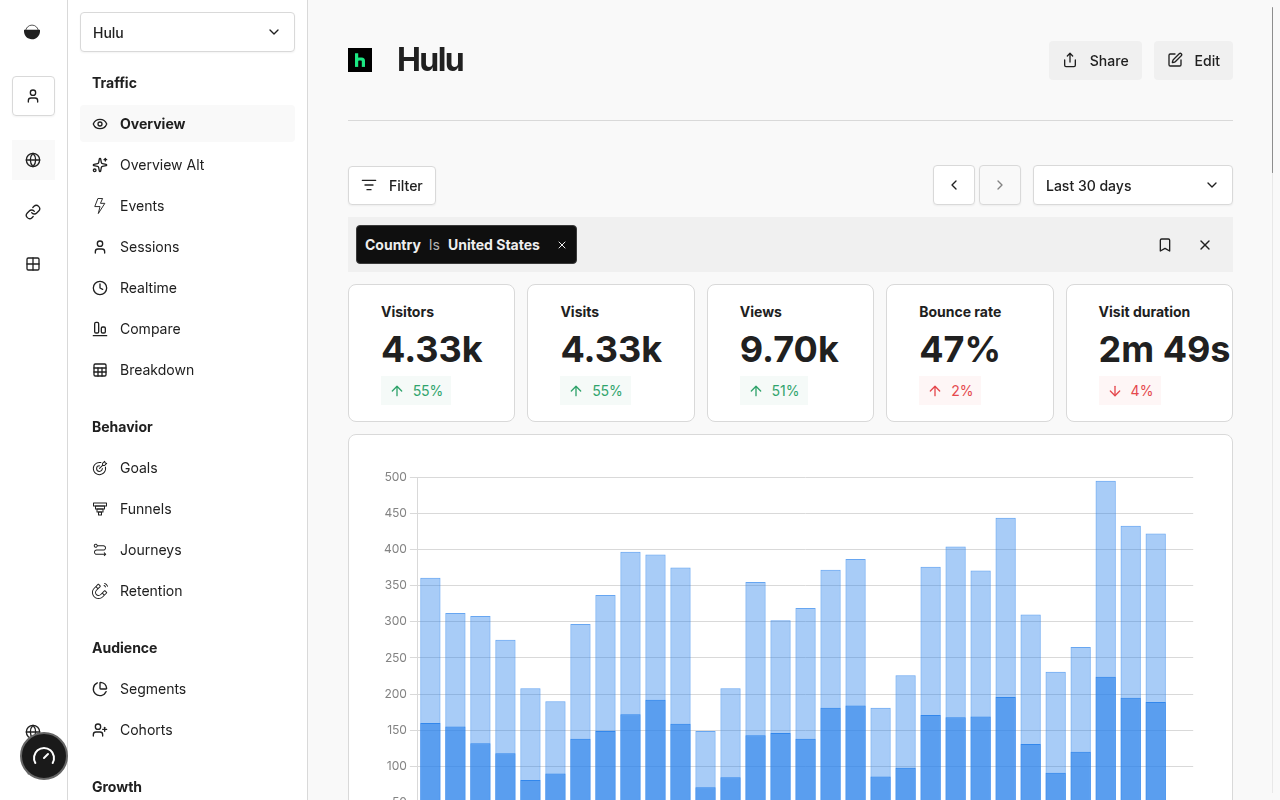Open the Realtime menu item
The image size is (1280, 800).
(x=148, y=288)
